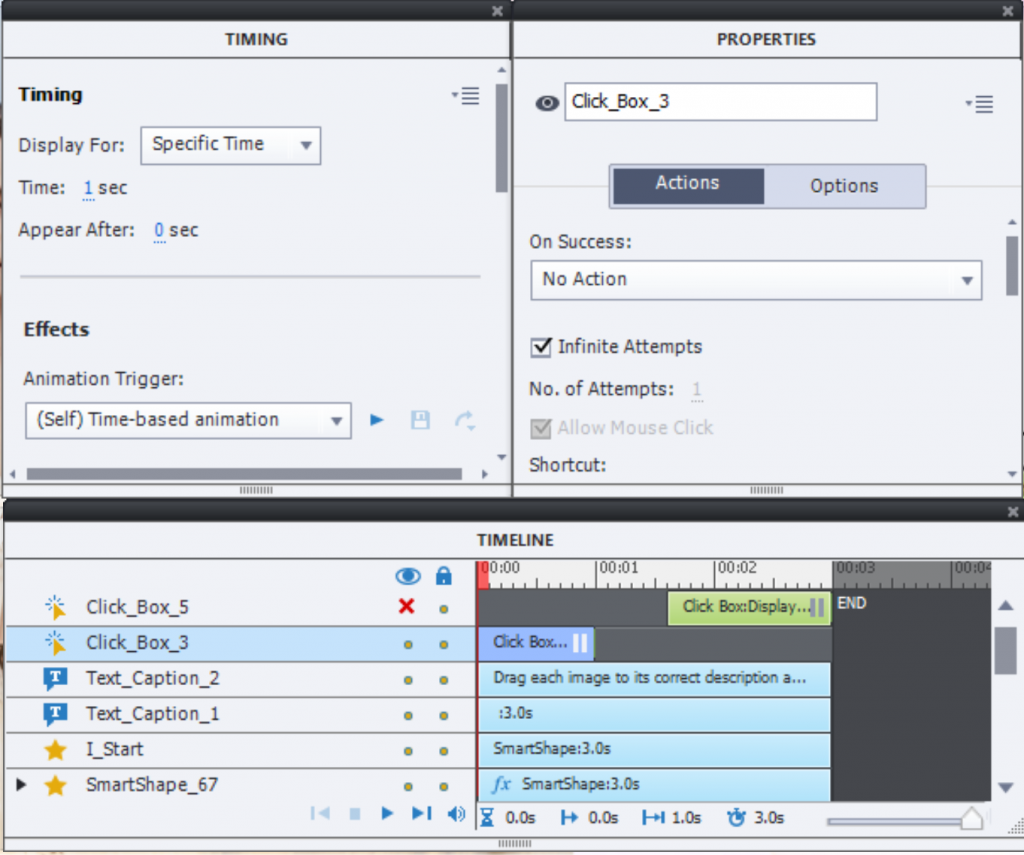Toggle visibility eye for Click_Box_3 in Properties
The height and width of the screenshot is (855, 1024).
[546, 103]
